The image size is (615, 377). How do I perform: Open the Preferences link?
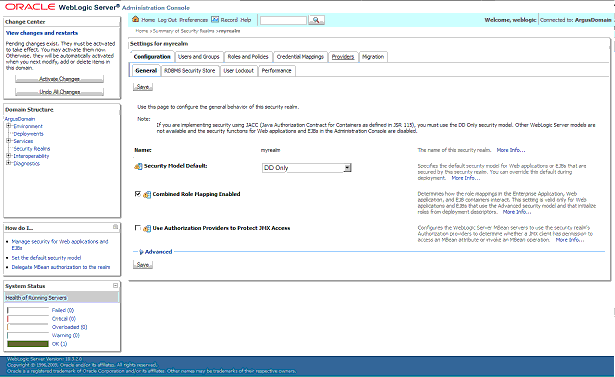[x=193, y=20]
